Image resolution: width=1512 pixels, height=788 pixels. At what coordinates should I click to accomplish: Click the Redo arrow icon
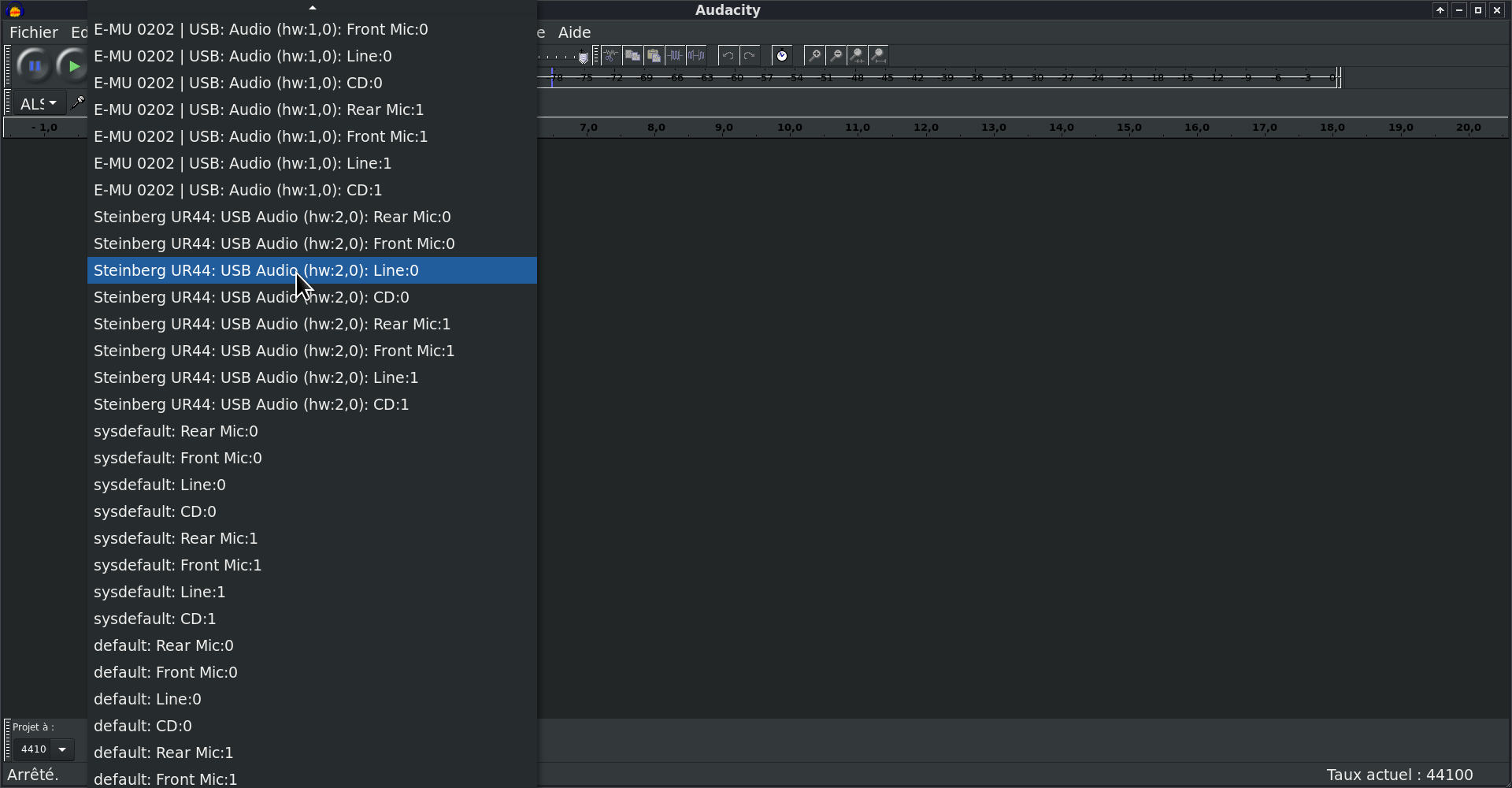[750, 55]
